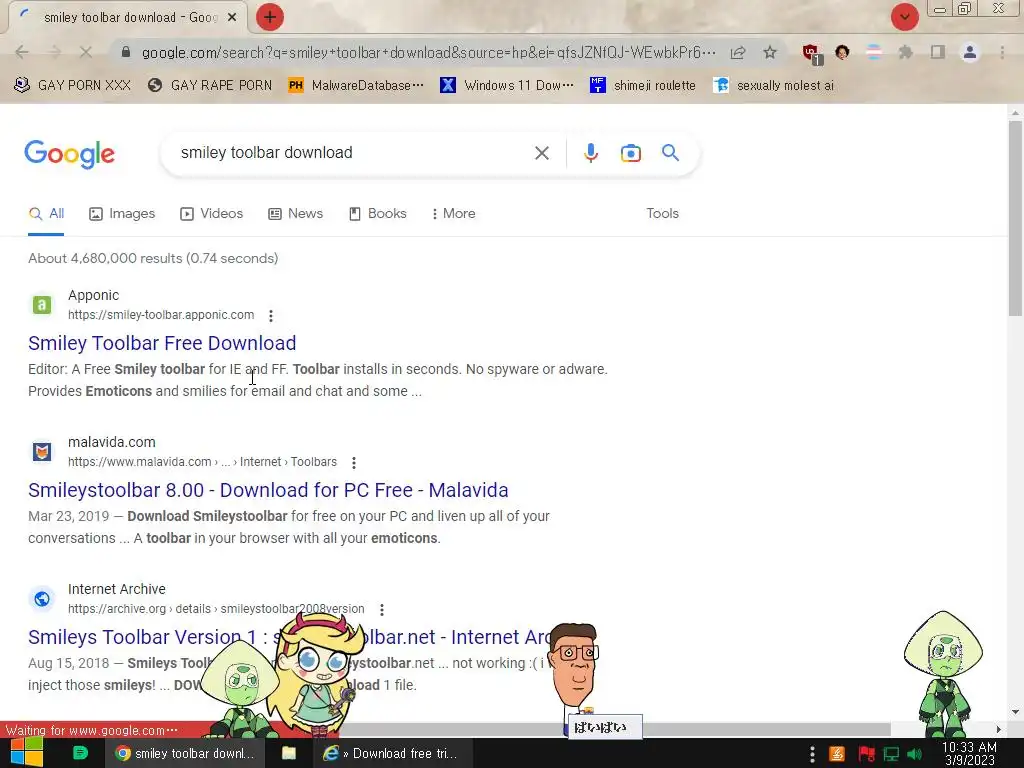Bookmark this page with the star icon
This screenshot has height=768, width=1024.
(770, 52)
